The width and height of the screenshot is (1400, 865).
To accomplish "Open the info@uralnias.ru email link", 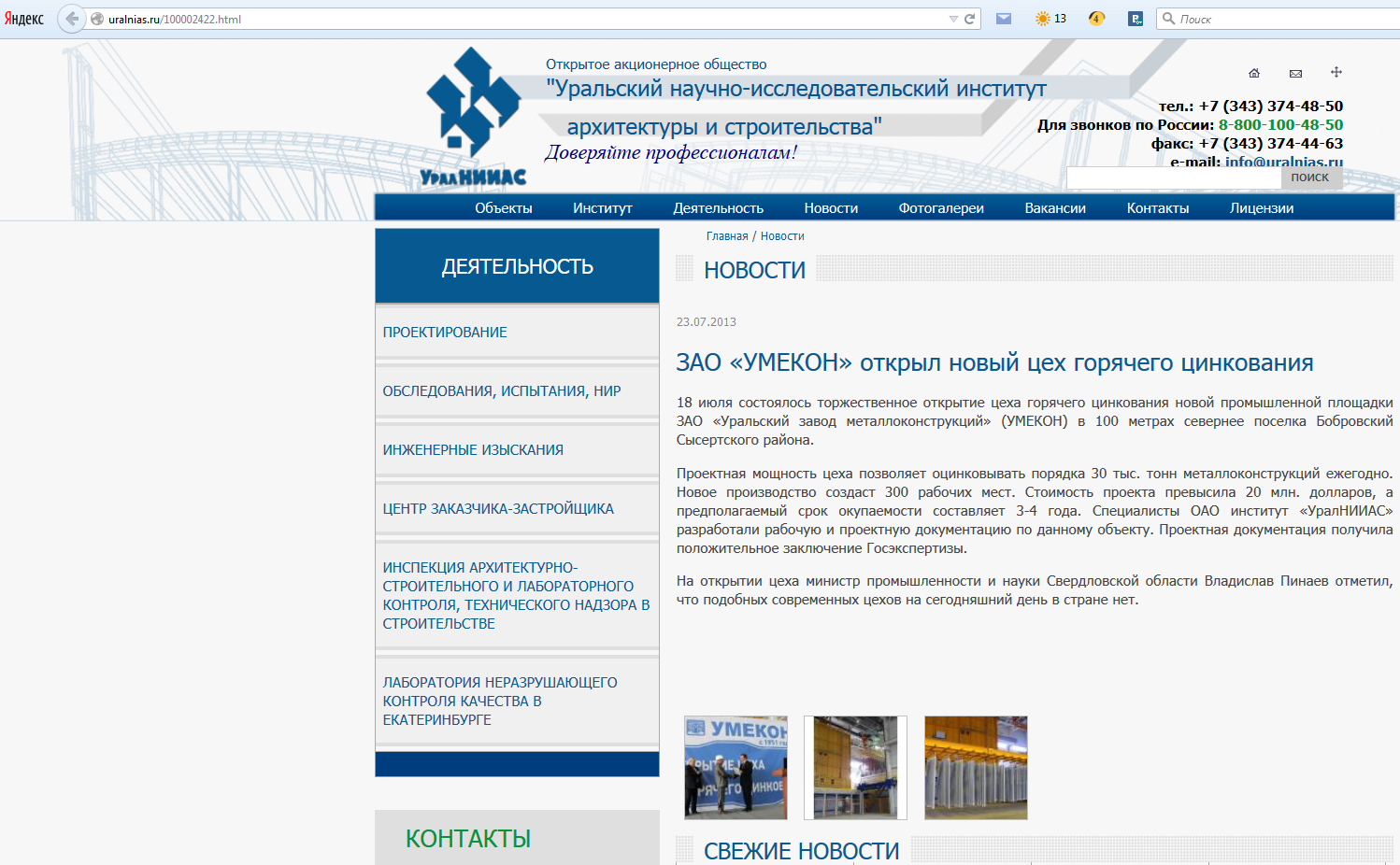I will (1284, 162).
